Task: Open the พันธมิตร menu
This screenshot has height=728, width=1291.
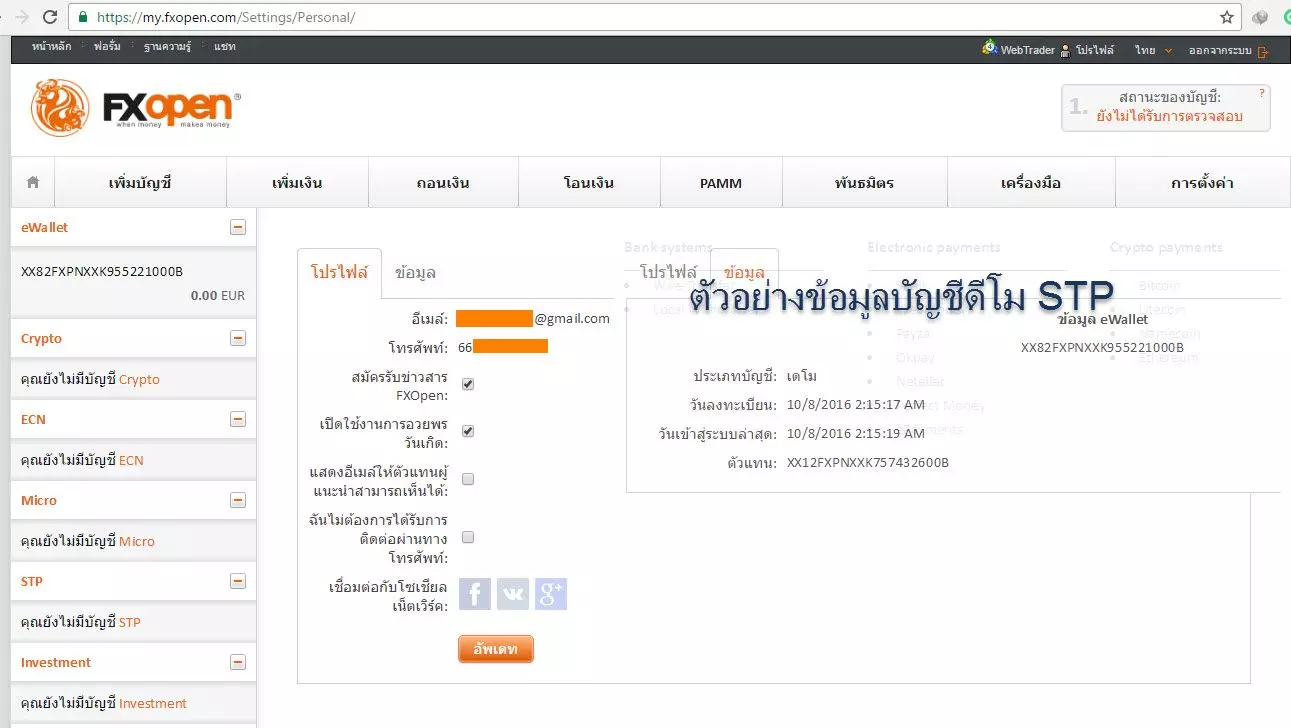Action: click(864, 183)
